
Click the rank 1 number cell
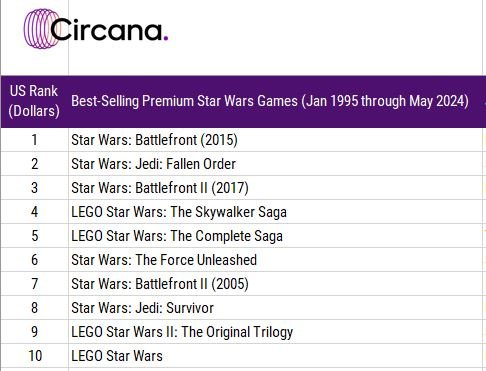[x=34, y=140]
